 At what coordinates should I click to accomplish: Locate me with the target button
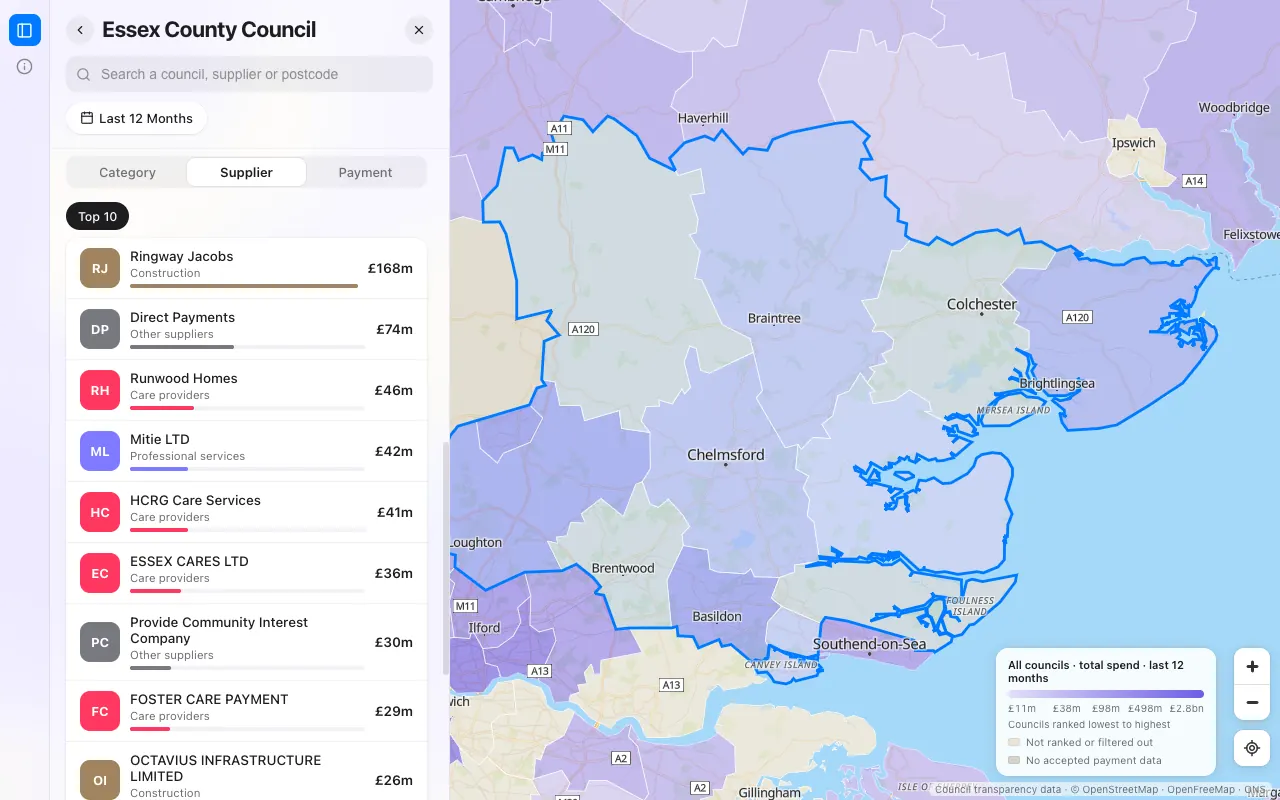1252,748
